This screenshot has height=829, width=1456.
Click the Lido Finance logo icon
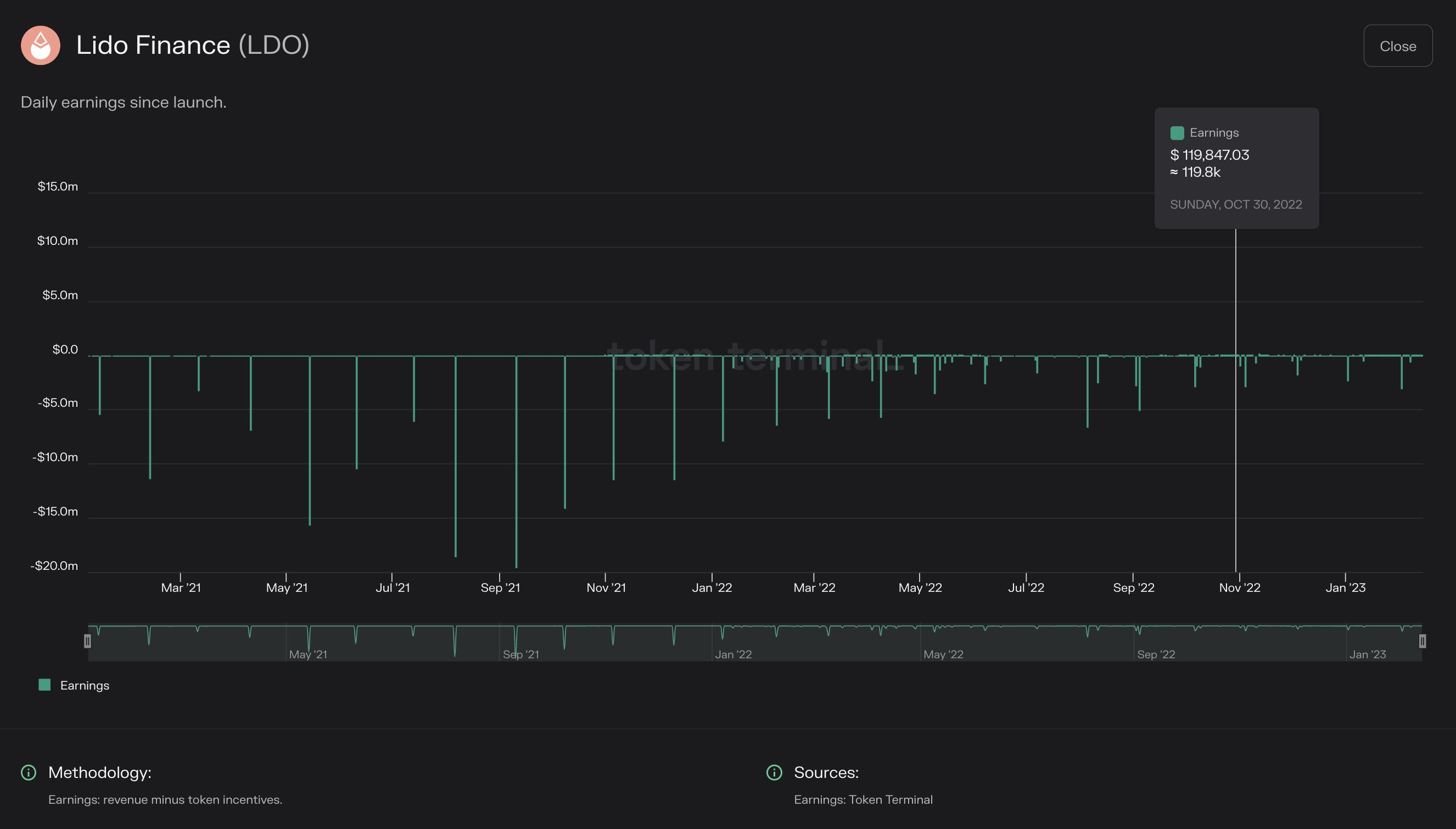coord(40,46)
